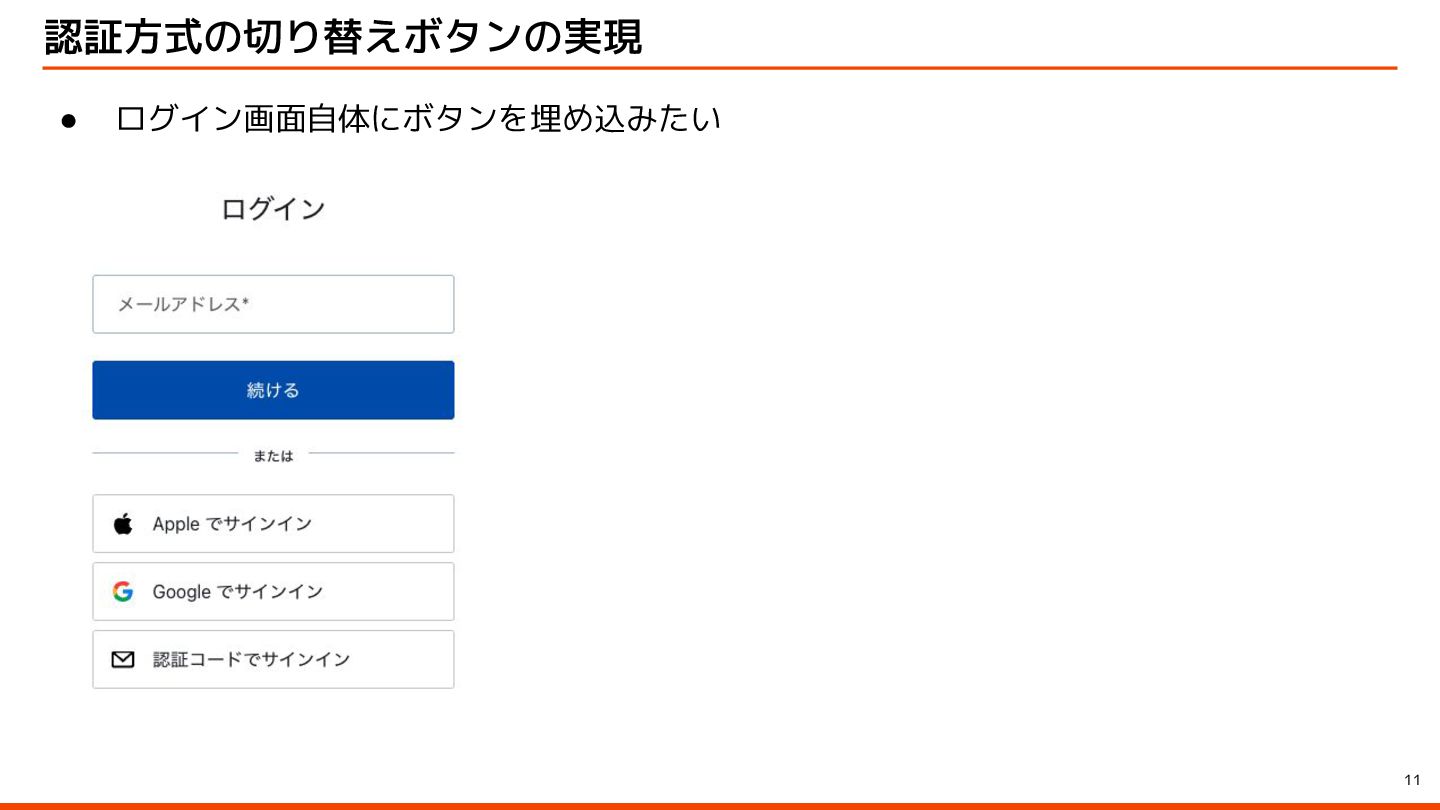Click the Apple logo icon
Screen dimensions: 1440x810
[123, 524]
